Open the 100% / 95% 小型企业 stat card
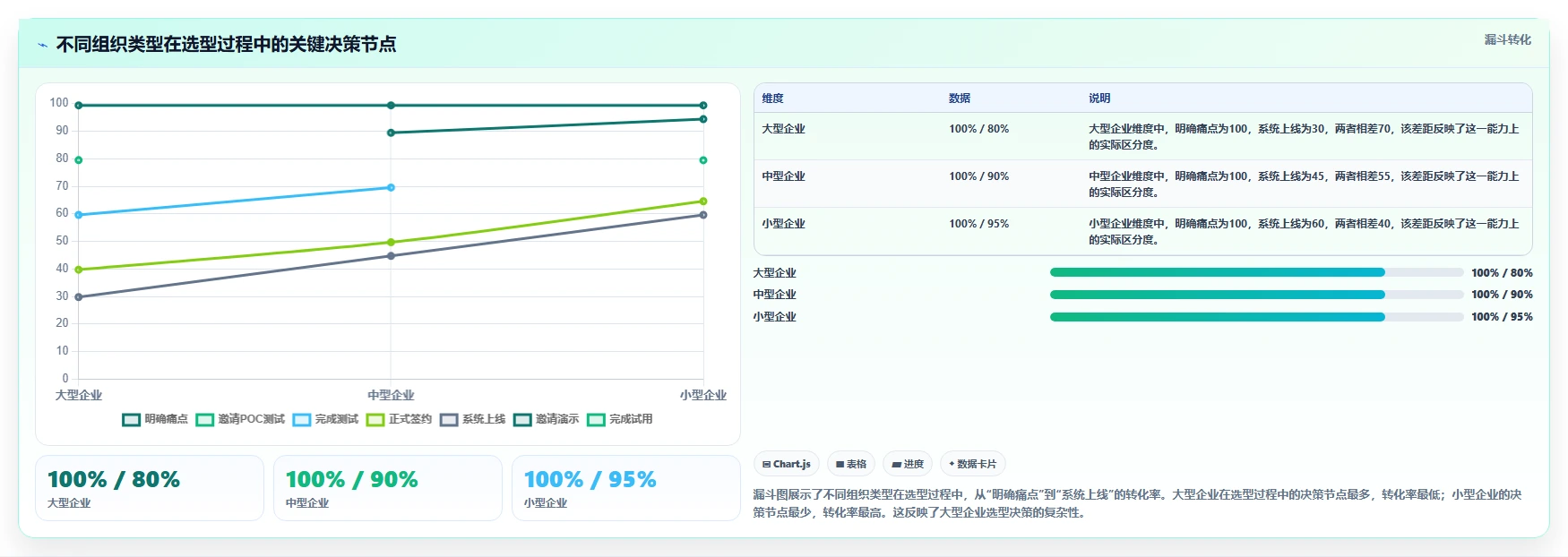Screen dimensions: 1568x557 (x=626, y=488)
